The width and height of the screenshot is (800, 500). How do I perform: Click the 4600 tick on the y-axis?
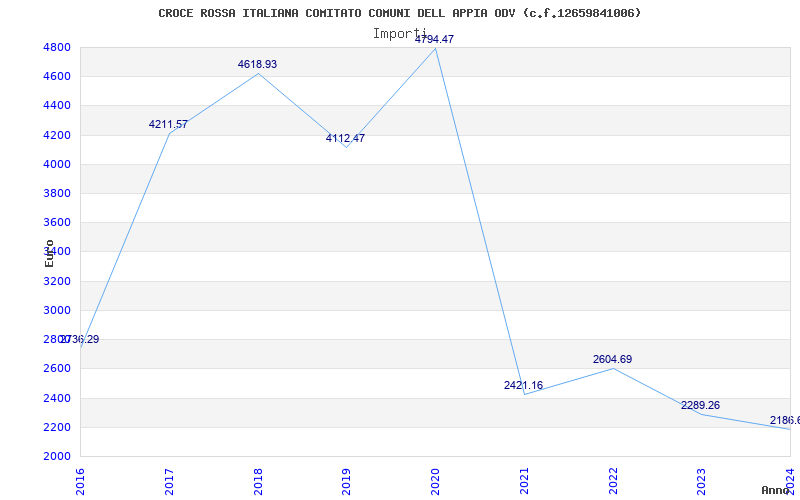tap(57, 77)
